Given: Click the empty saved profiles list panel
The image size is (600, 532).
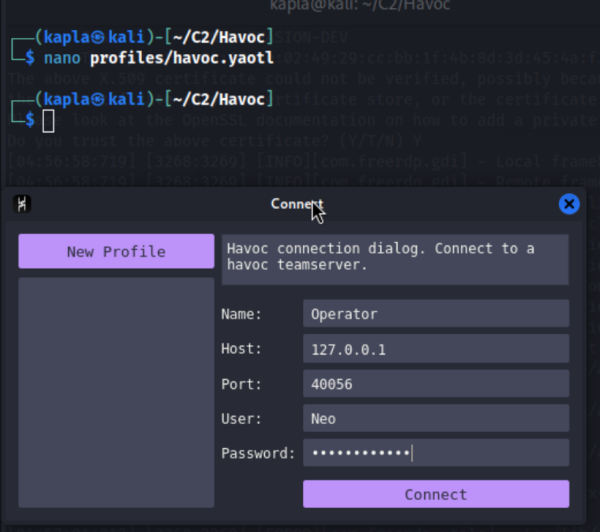Looking at the screenshot, I should [x=116, y=393].
